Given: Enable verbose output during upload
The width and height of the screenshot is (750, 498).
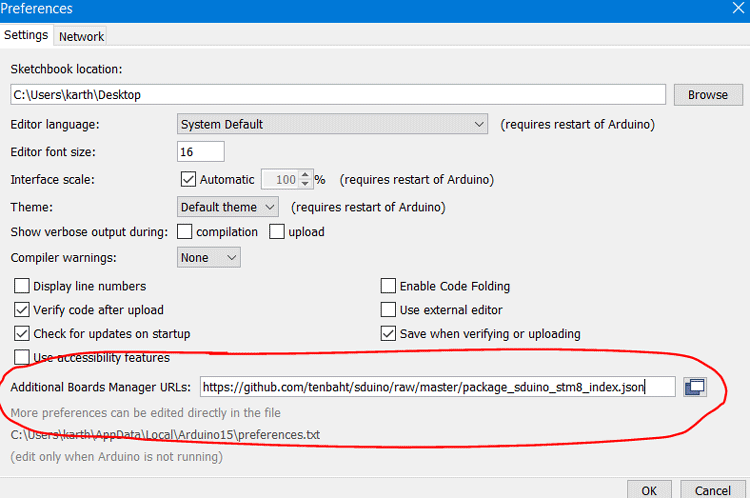Looking at the screenshot, I should 278,232.
